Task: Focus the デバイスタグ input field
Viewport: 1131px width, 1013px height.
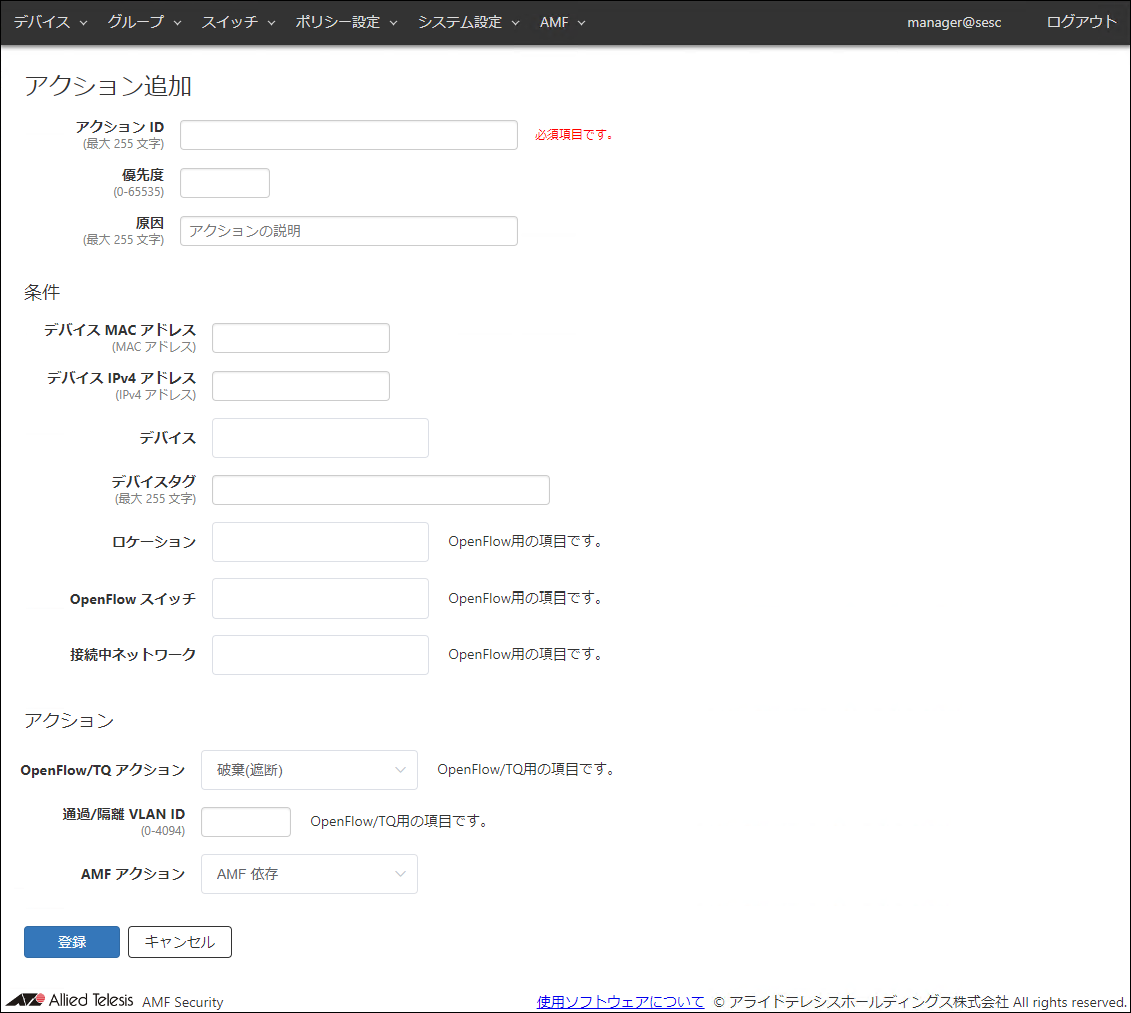Action: [381, 490]
